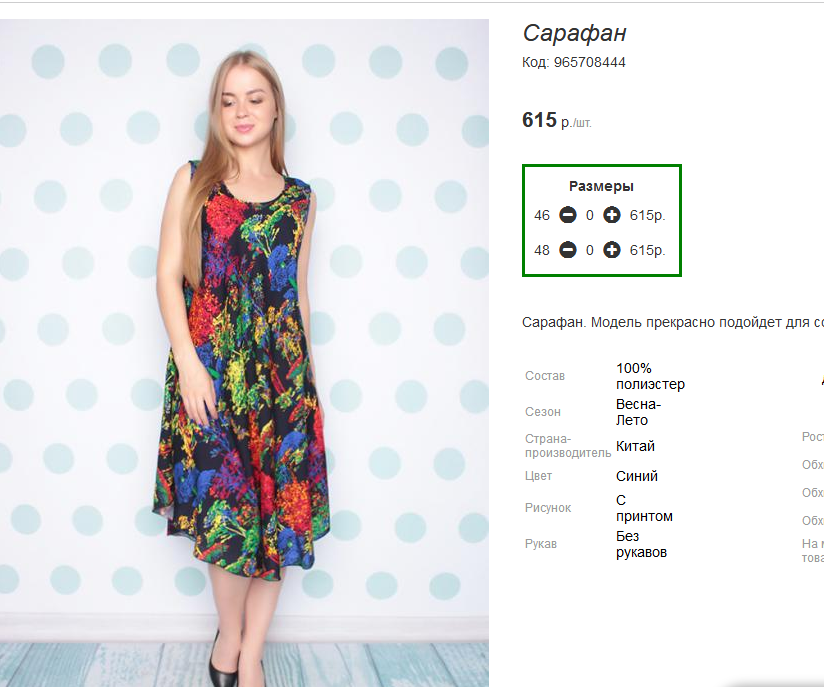The height and width of the screenshot is (687, 824).
Task: Select the size 46 label
Action: click(x=542, y=216)
